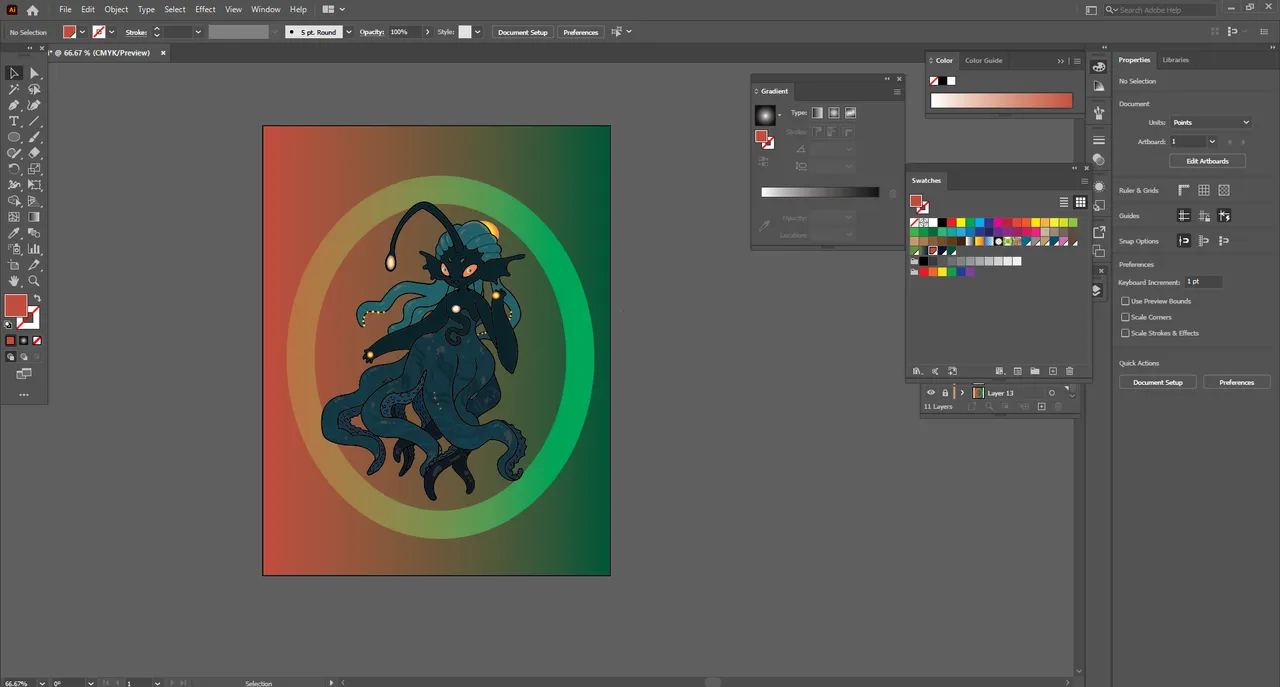Click Document Setup in Quick Actions
Screen dimensions: 1280x687
pyautogui.click(x=1158, y=382)
